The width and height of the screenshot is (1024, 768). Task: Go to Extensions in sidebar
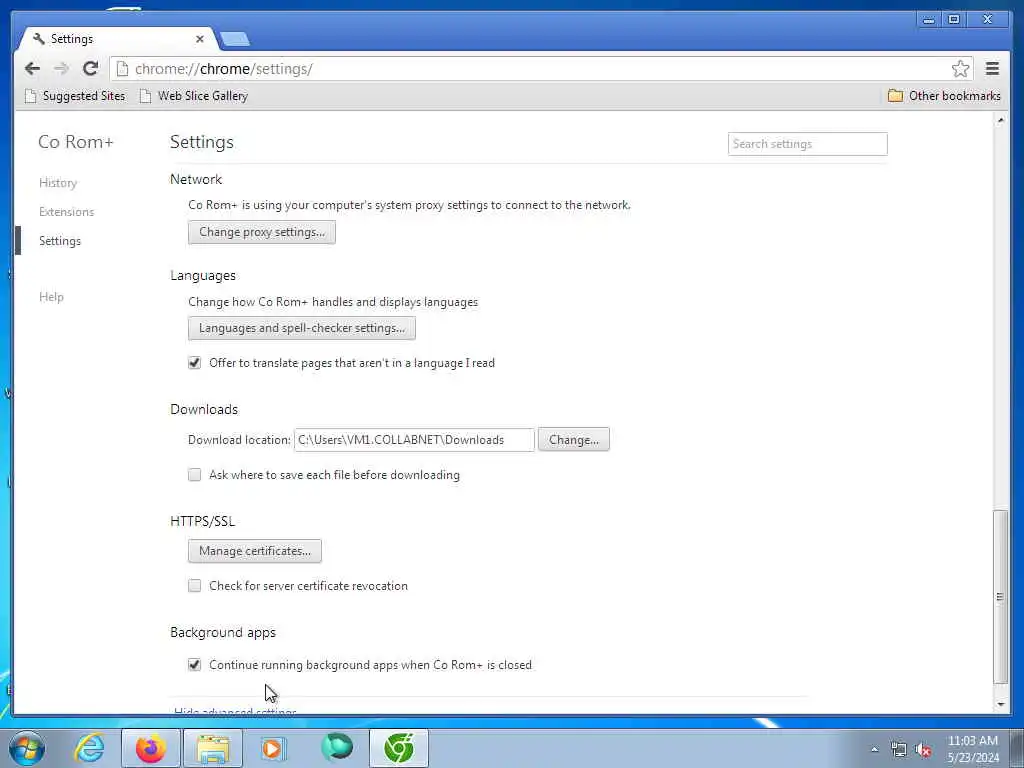click(67, 212)
